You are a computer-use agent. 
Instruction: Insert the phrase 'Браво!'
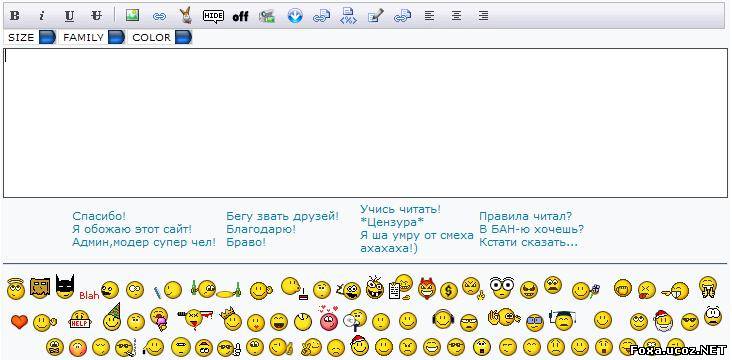(x=246, y=242)
